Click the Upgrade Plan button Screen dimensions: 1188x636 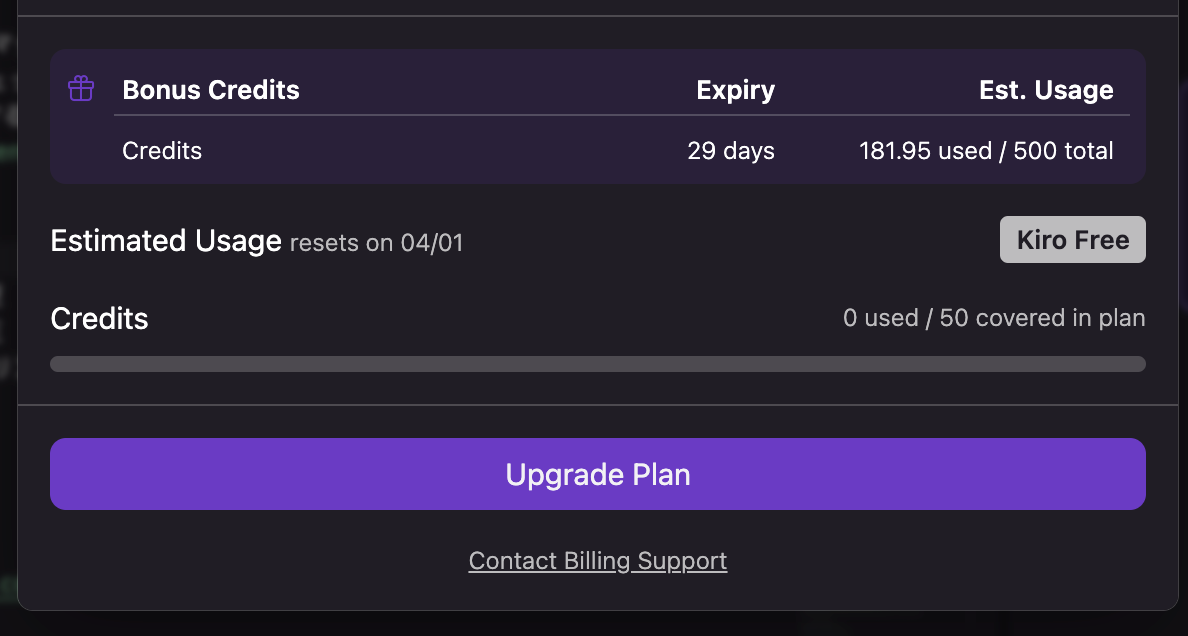[598, 474]
